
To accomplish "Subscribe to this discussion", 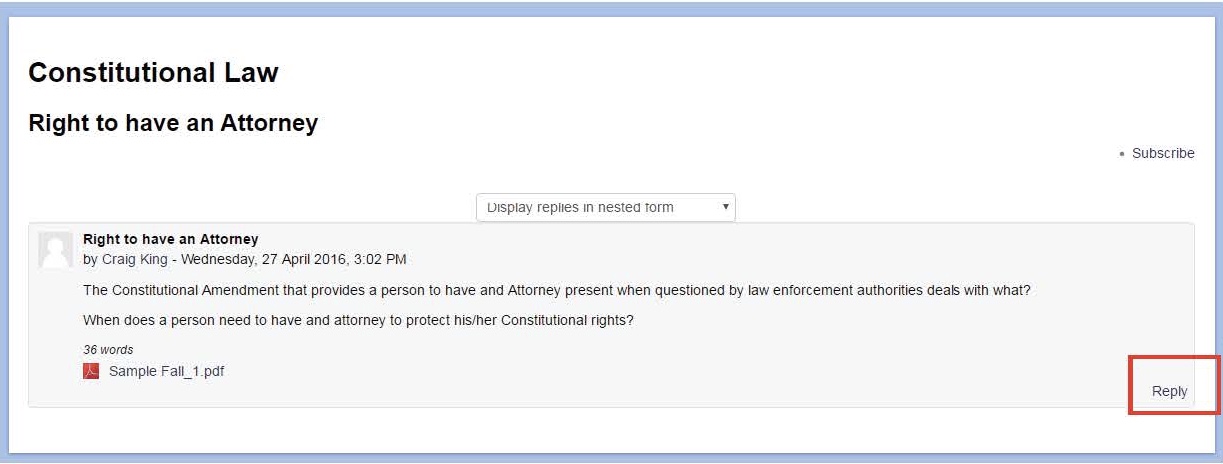I will [x=1163, y=153].
